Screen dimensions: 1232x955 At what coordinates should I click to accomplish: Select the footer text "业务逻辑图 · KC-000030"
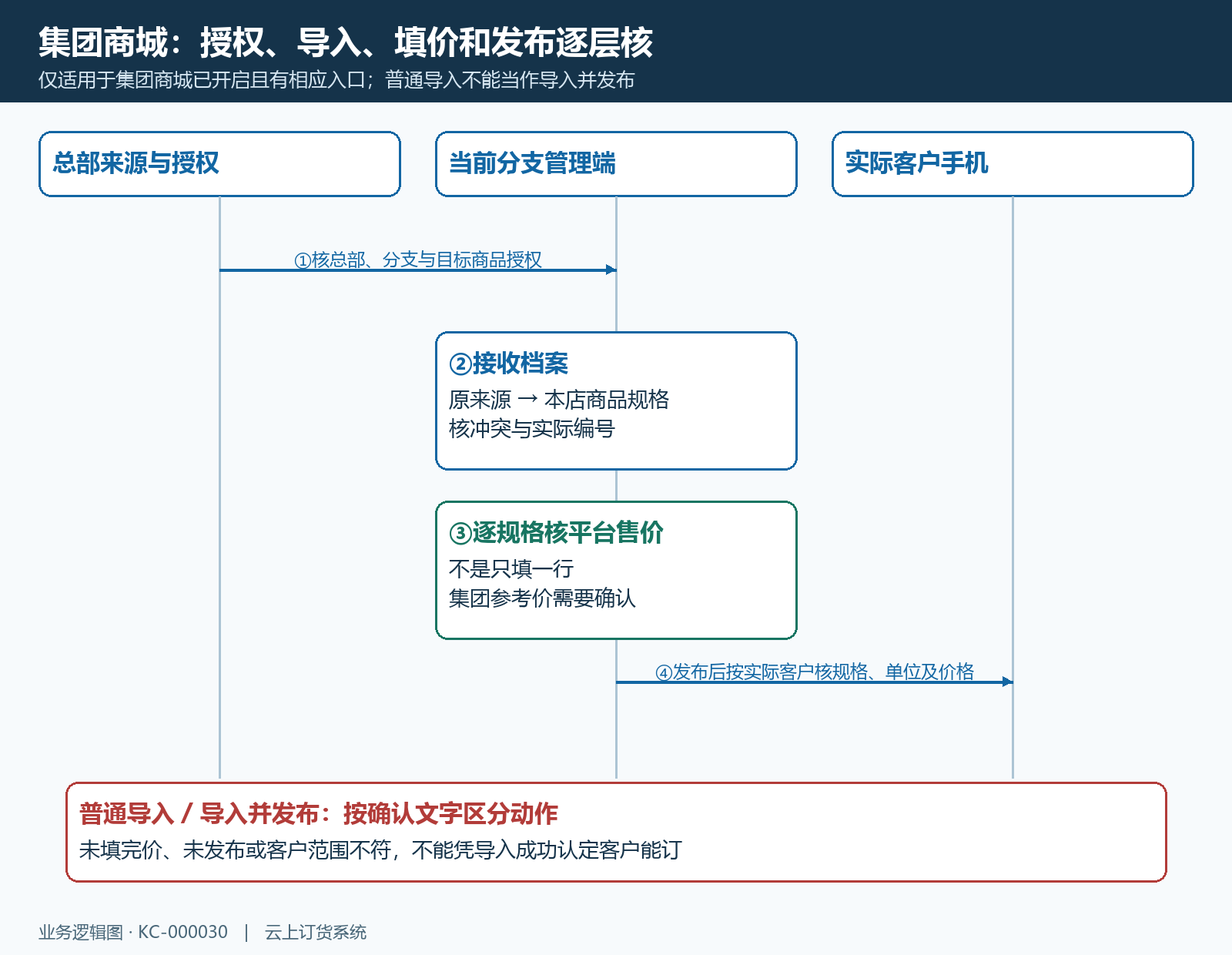(133, 932)
